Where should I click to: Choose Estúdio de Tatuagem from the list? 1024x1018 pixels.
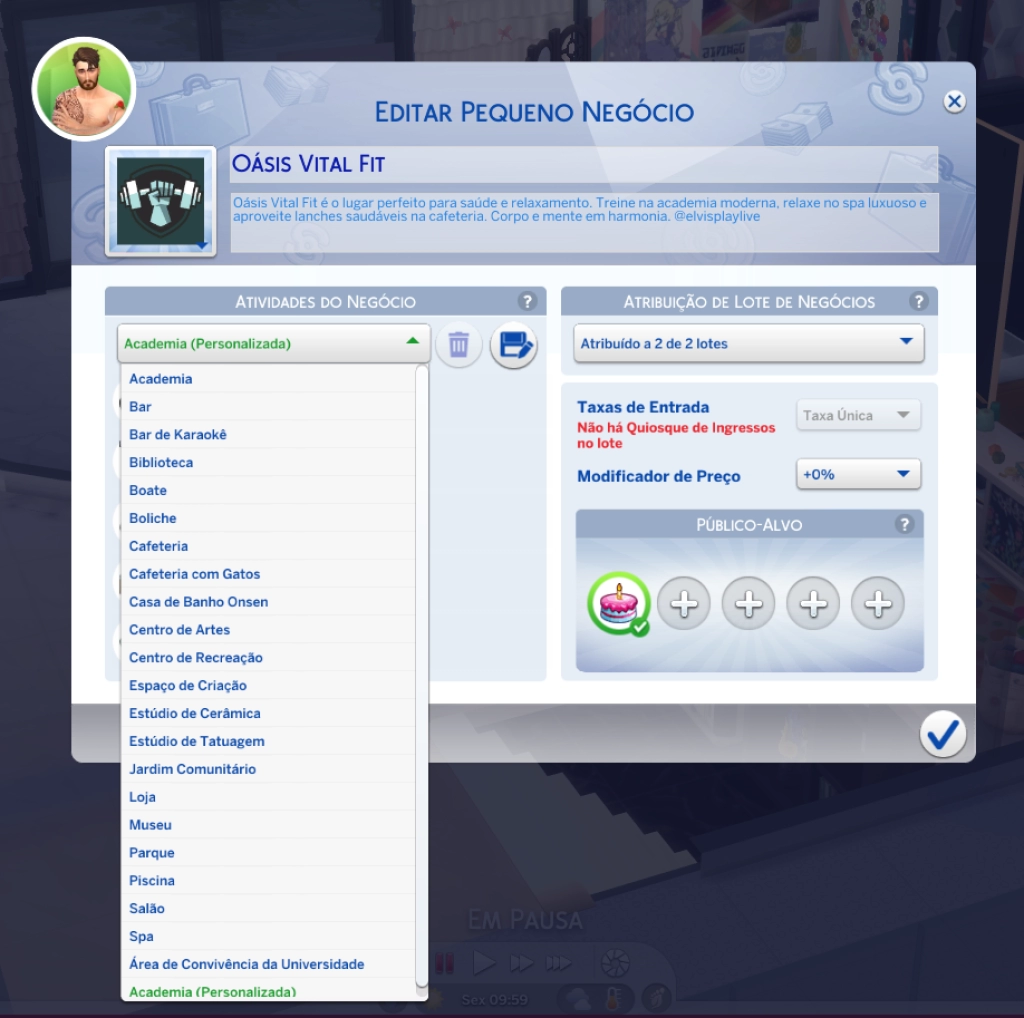[x=197, y=741]
